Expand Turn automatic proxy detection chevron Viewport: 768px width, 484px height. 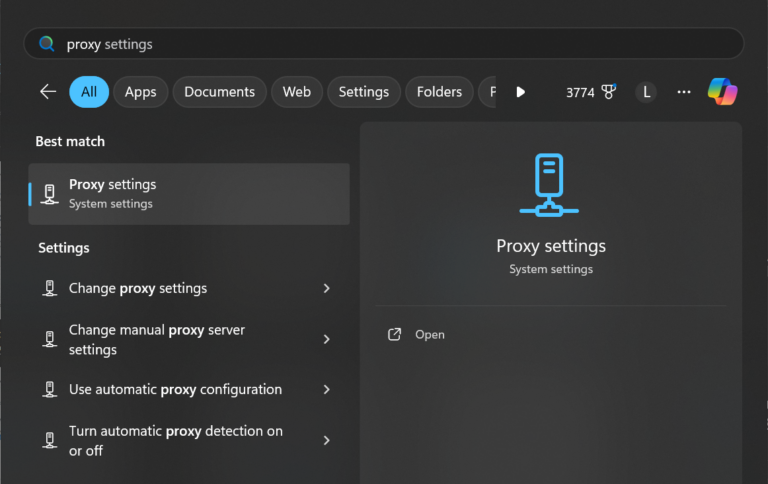click(x=326, y=441)
